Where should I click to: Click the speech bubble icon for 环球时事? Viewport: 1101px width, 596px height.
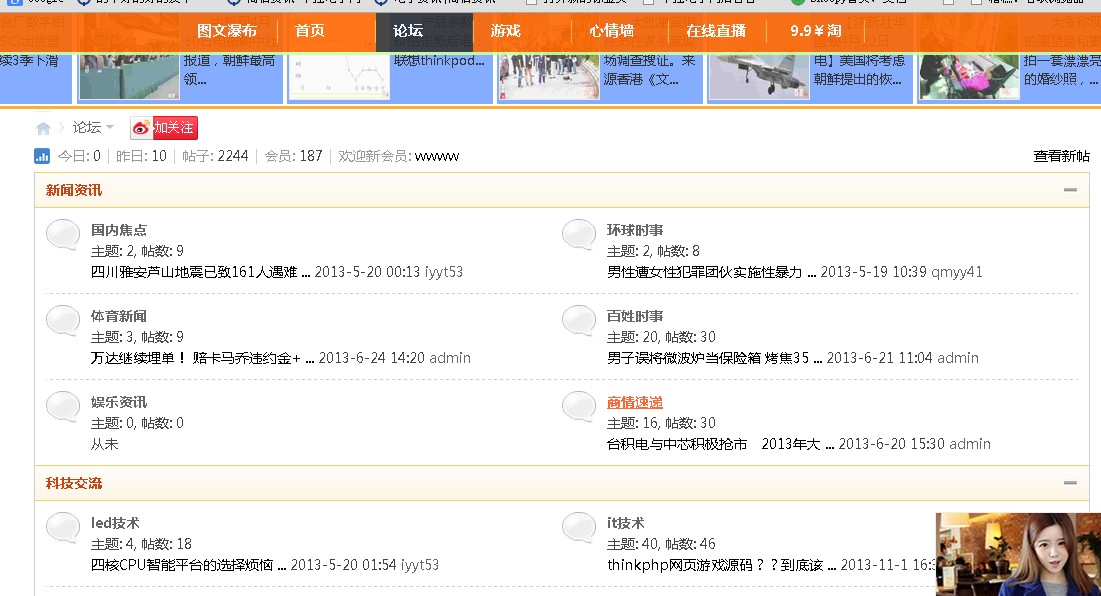(578, 235)
